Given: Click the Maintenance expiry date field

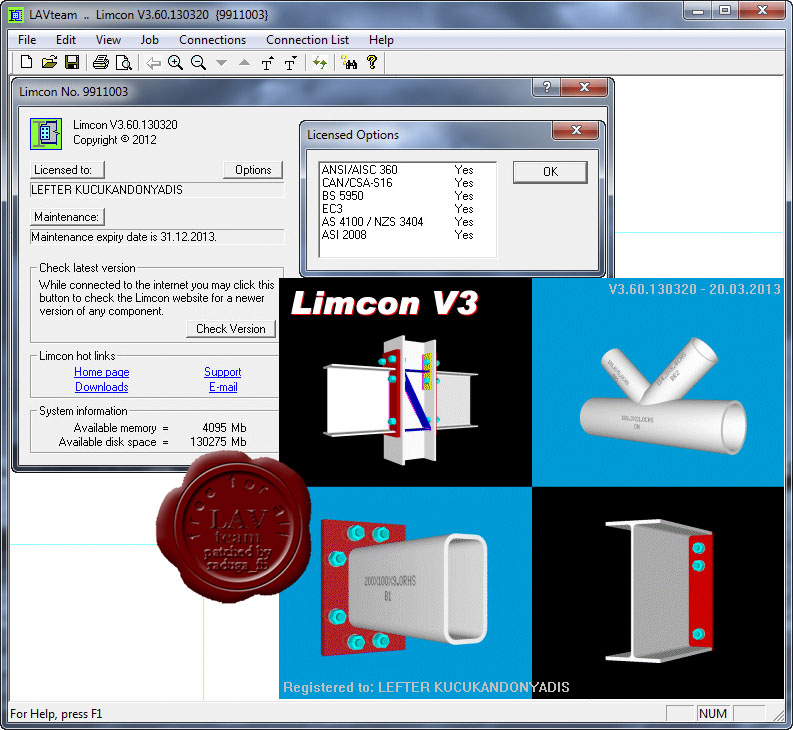Looking at the screenshot, I should pyautogui.click(x=157, y=237).
